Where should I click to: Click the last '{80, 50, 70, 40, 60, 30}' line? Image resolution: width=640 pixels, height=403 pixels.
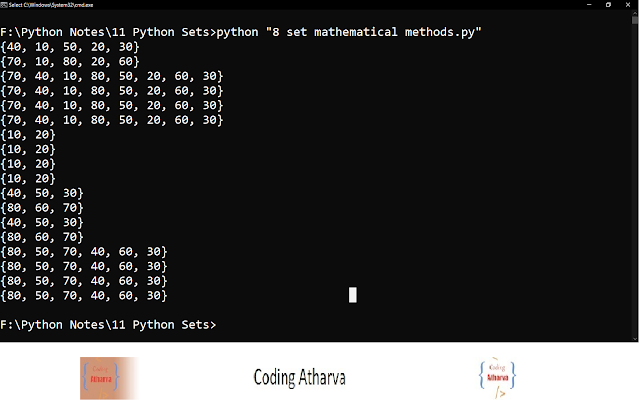pyautogui.click(x=84, y=295)
